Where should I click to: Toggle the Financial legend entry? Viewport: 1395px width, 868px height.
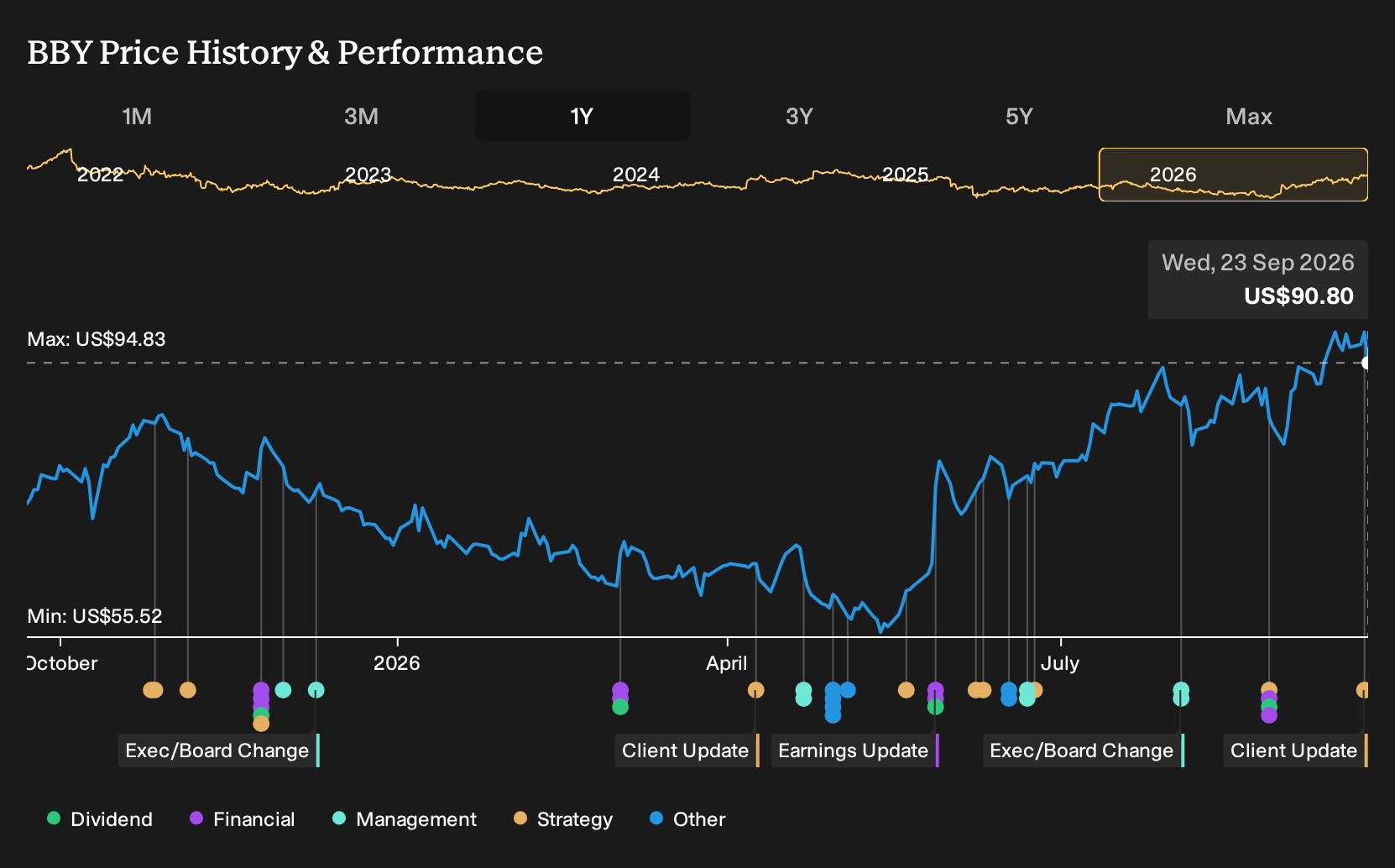[243, 819]
